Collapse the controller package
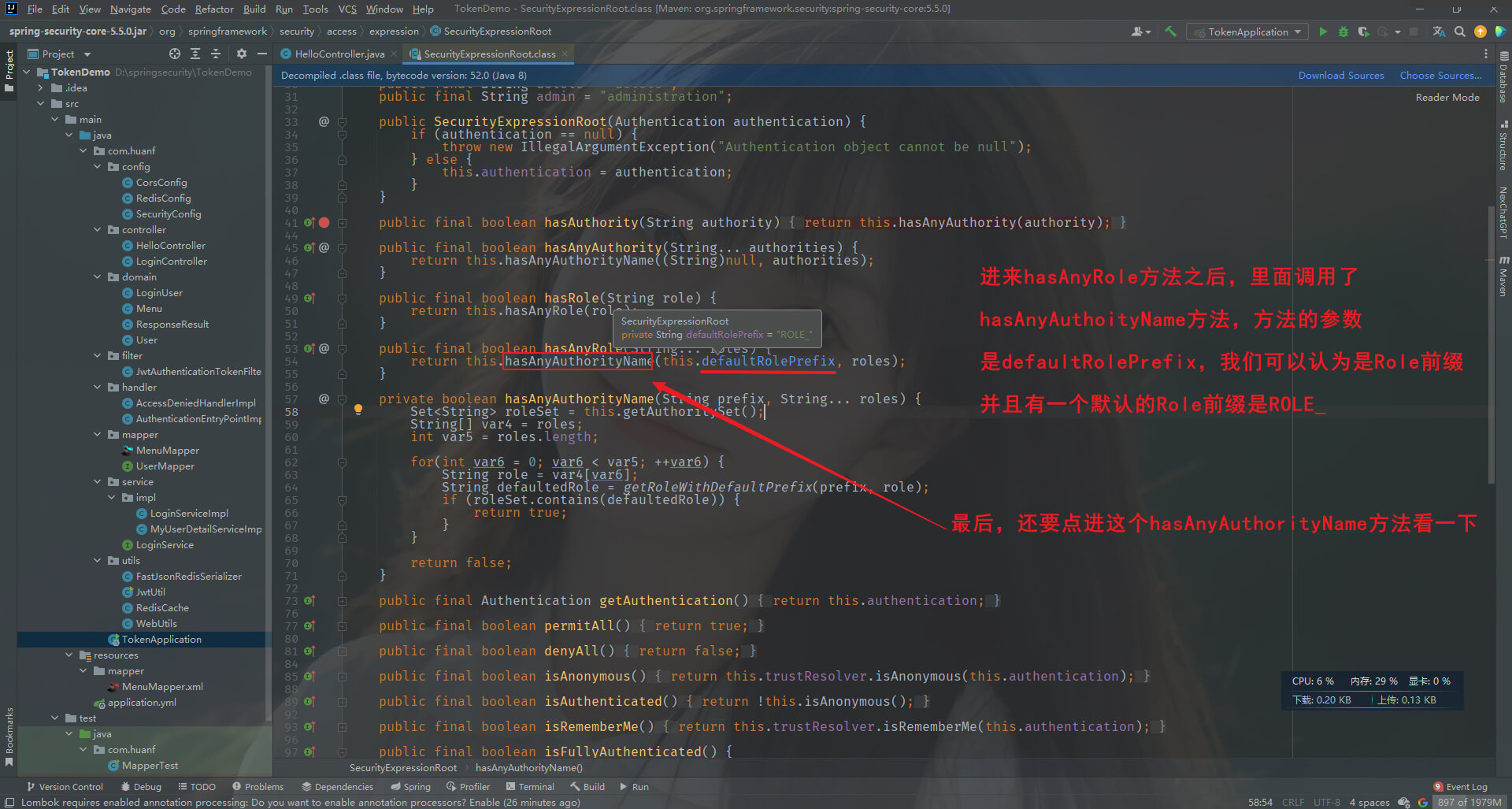This screenshot has width=1512, height=809. pos(98,230)
